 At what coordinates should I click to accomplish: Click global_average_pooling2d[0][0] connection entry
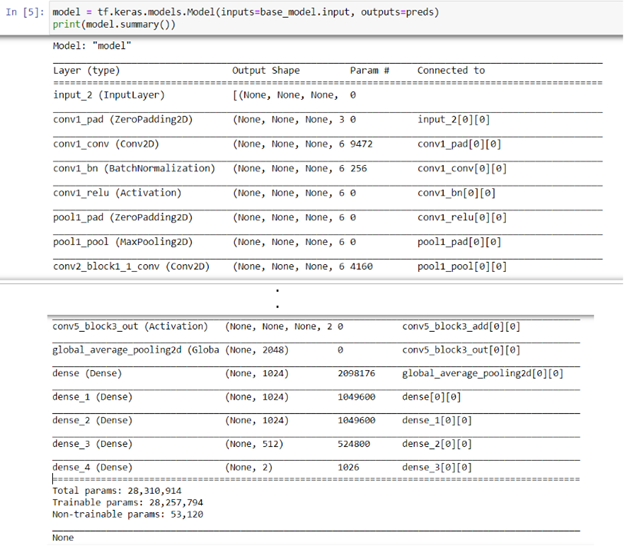pos(482,374)
